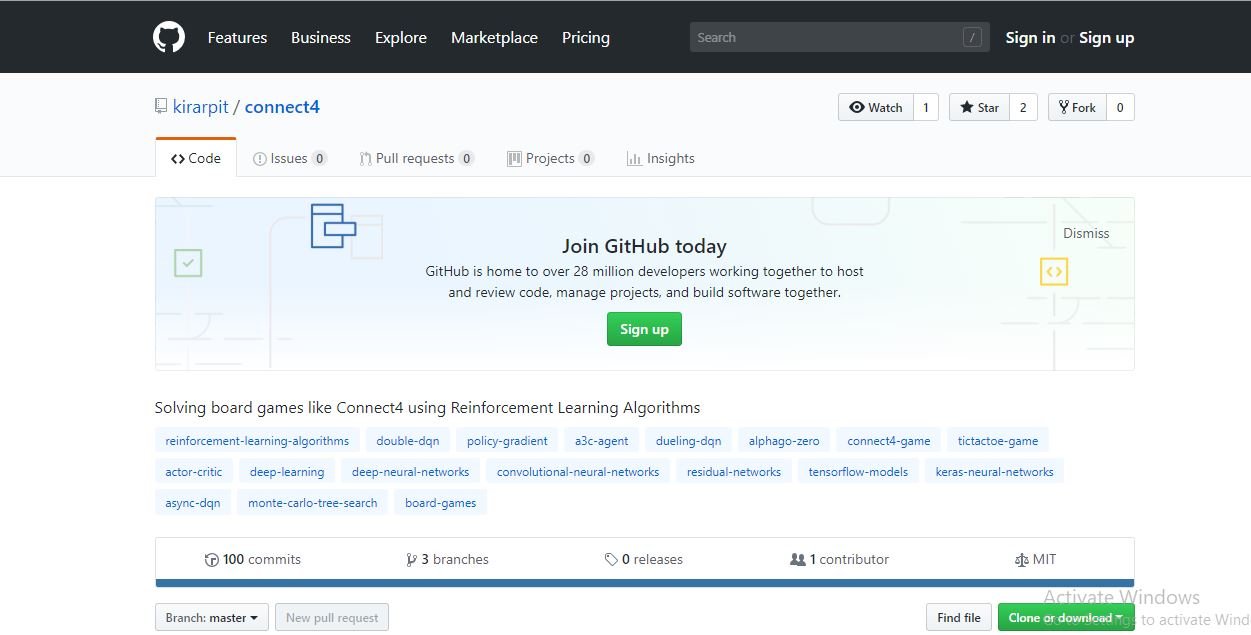Open the monte-carlo-tree-search topic tag

coord(313,503)
